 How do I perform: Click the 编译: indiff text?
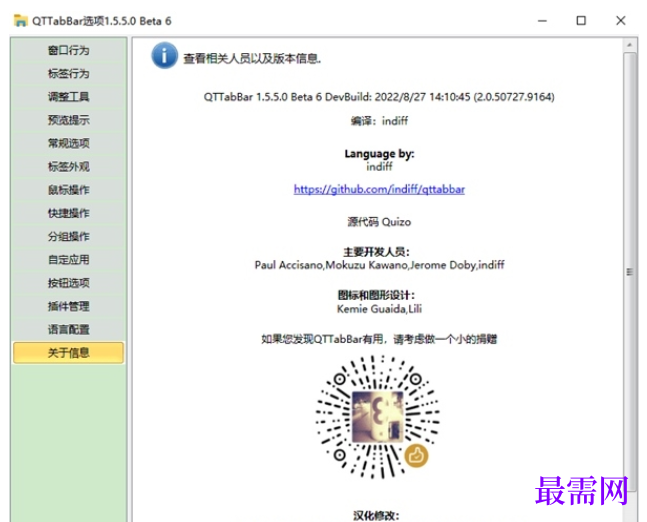click(379, 121)
